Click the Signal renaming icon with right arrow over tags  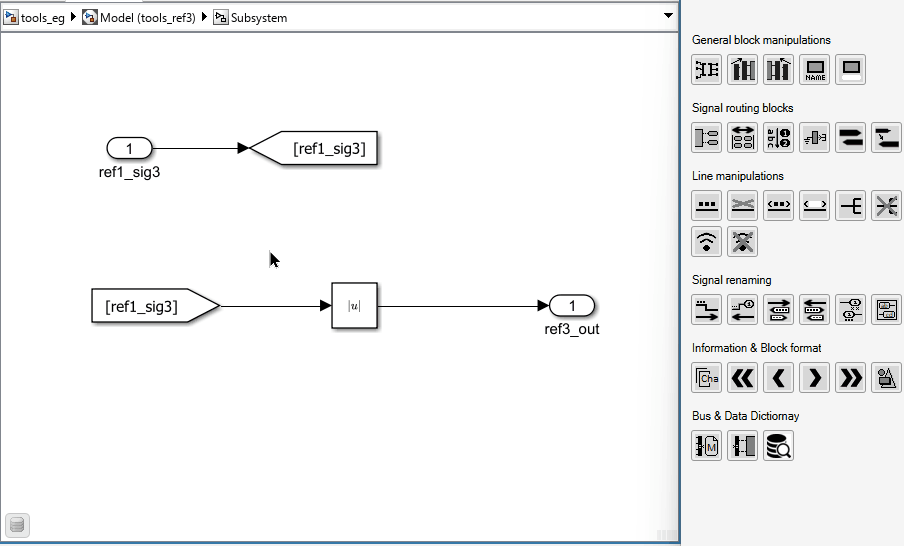(x=778, y=310)
